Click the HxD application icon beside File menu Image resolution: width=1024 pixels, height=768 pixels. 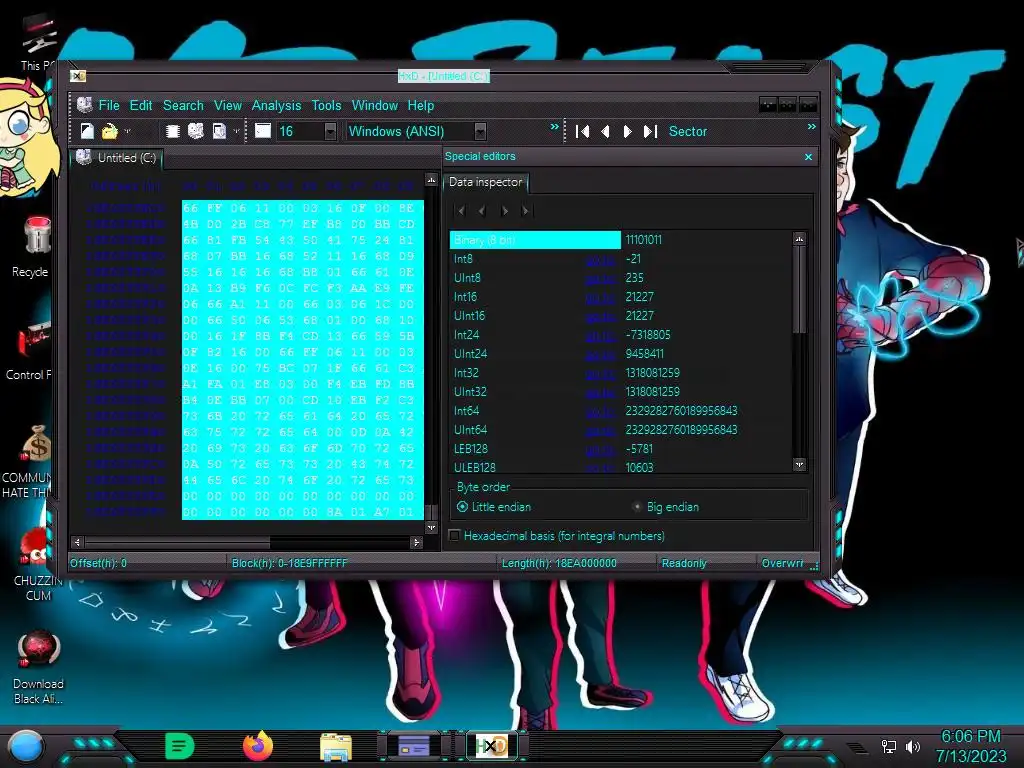pyautogui.click(x=84, y=104)
